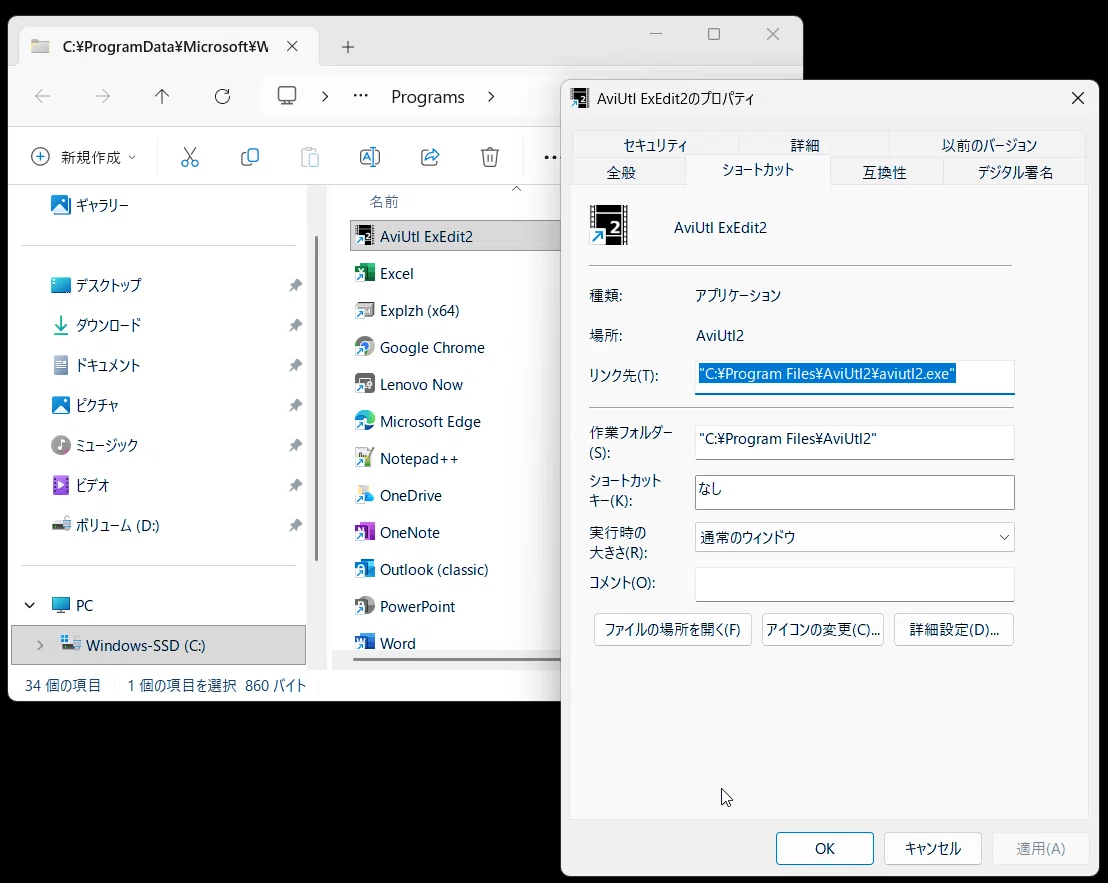1108x883 pixels.
Task: Click inside the リンク先(T) field
Action: (x=854, y=376)
